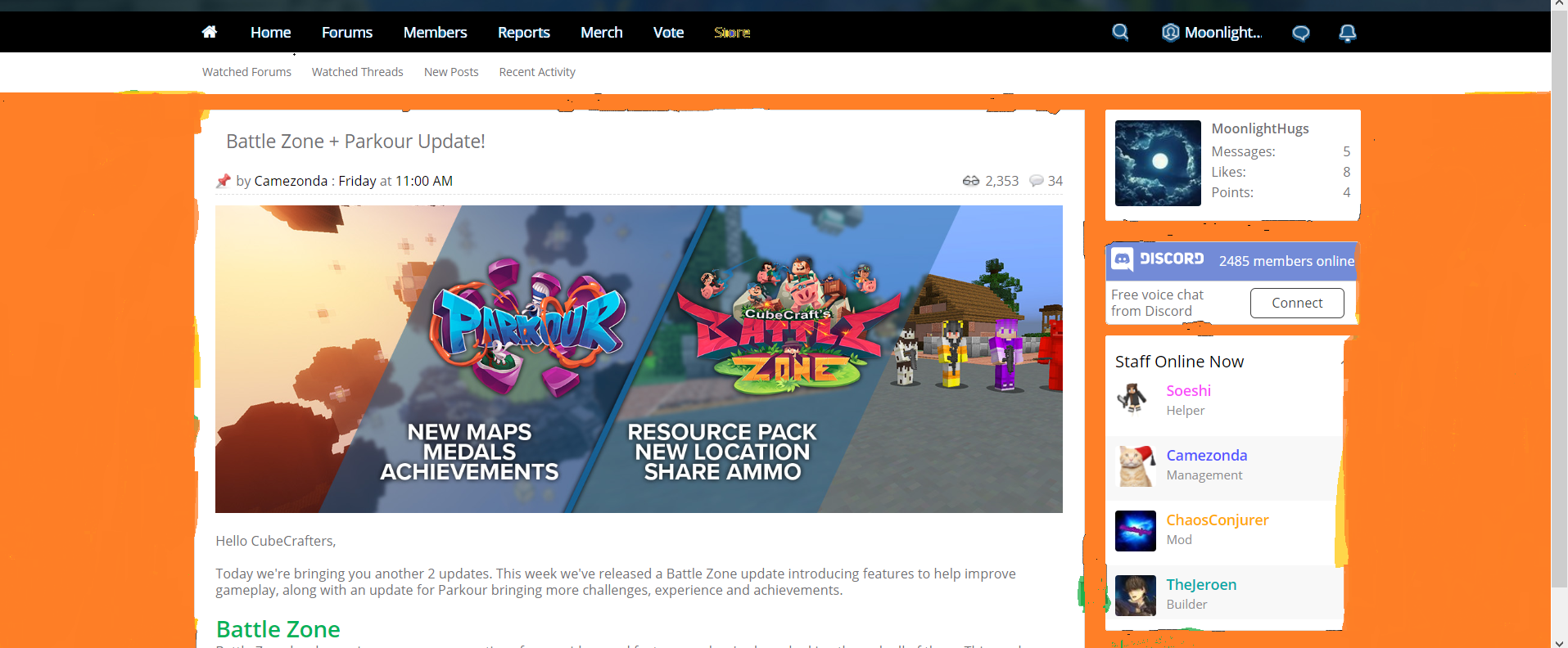1568x648 pixels.
Task: Open Watched Forums
Action: point(246,72)
